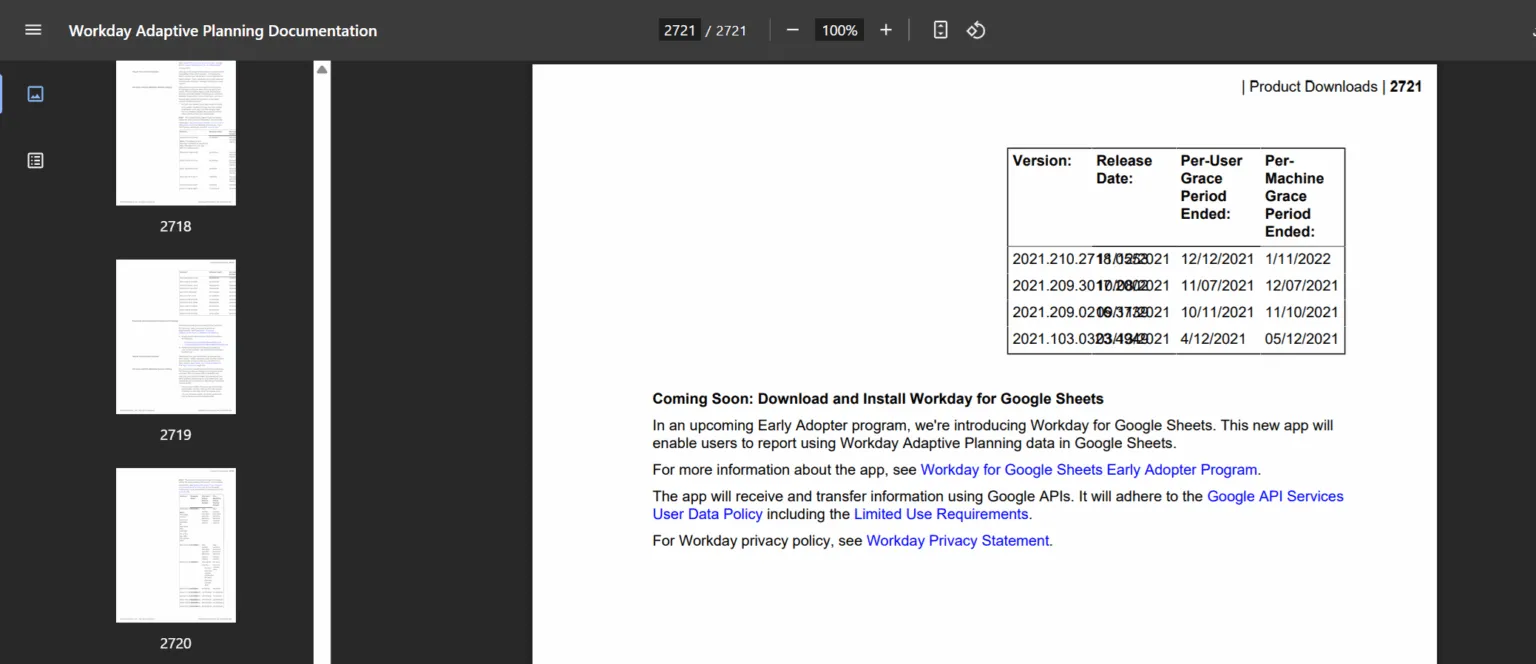The width and height of the screenshot is (1536, 664).
Task: Show page thumbnails view in sidebar
Action: click(35, 94)
